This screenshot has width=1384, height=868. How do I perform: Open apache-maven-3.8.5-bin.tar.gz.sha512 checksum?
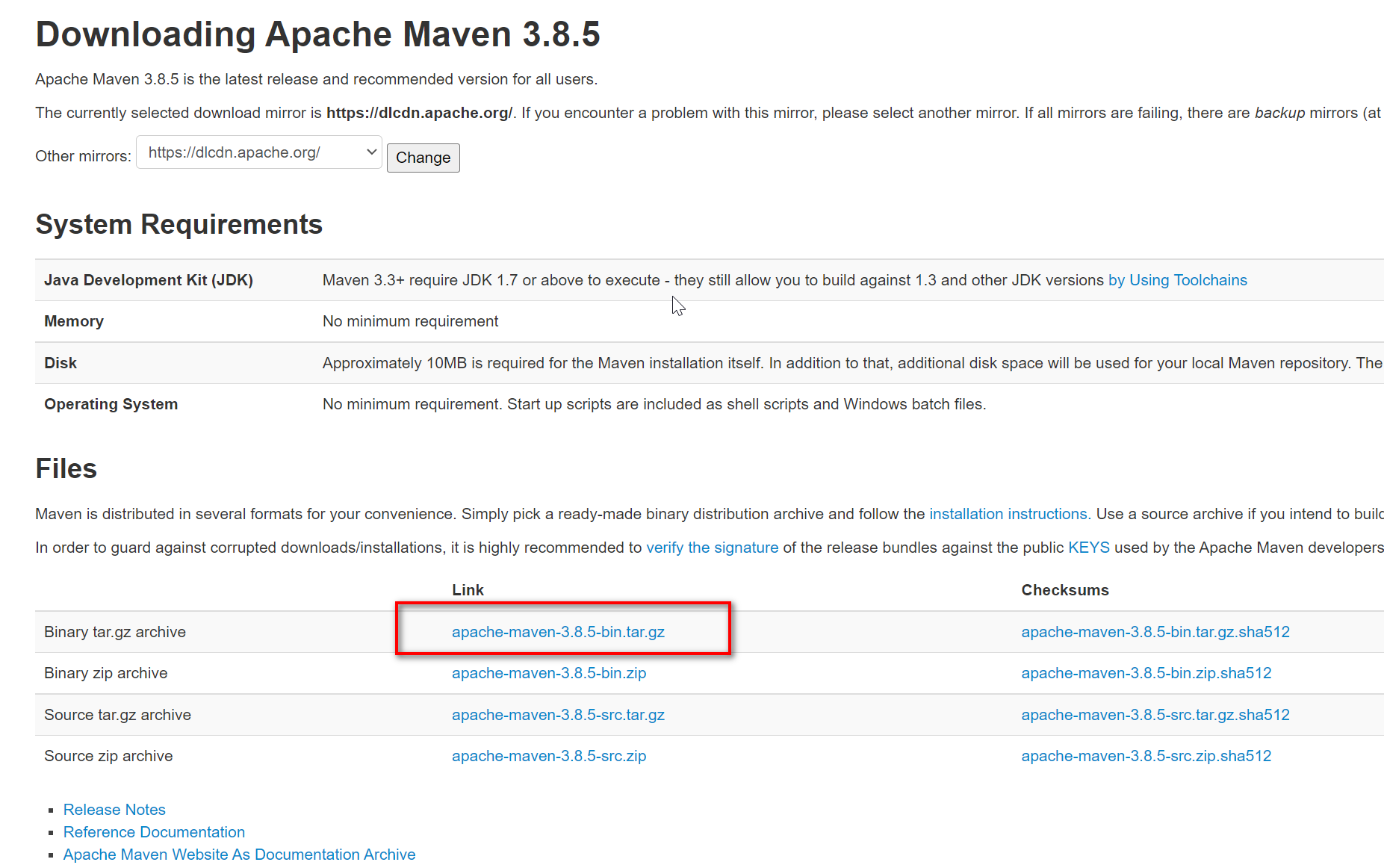coord(1155,632)
